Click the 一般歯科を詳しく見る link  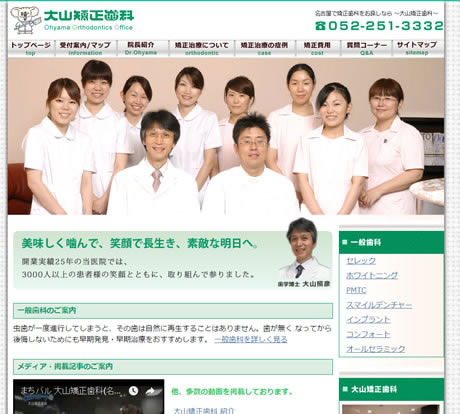click(x=251, y=339)
